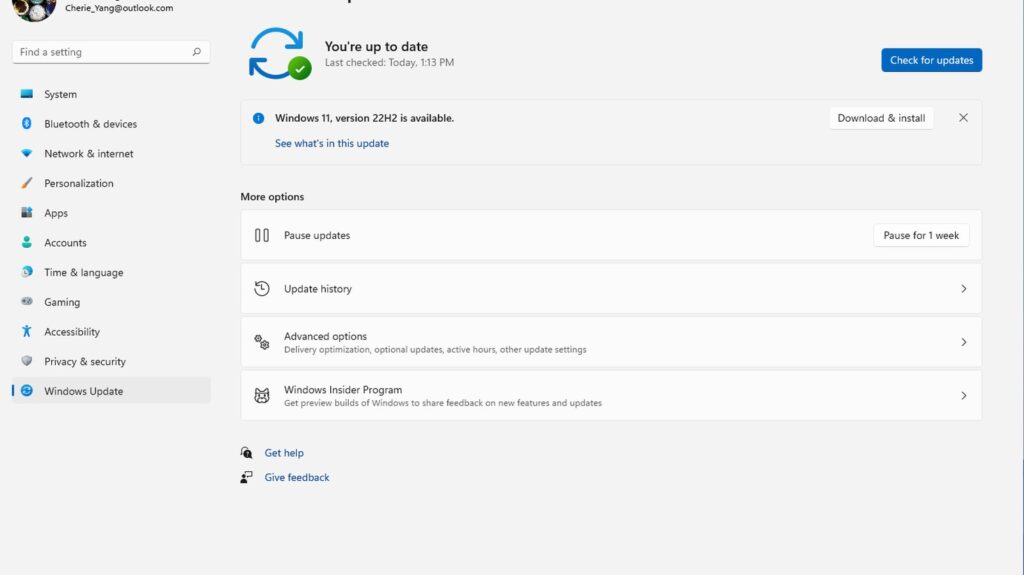
Task: Expand Windows Insider Program chevron
Action: pyautogui.click(x=964, y=395)
